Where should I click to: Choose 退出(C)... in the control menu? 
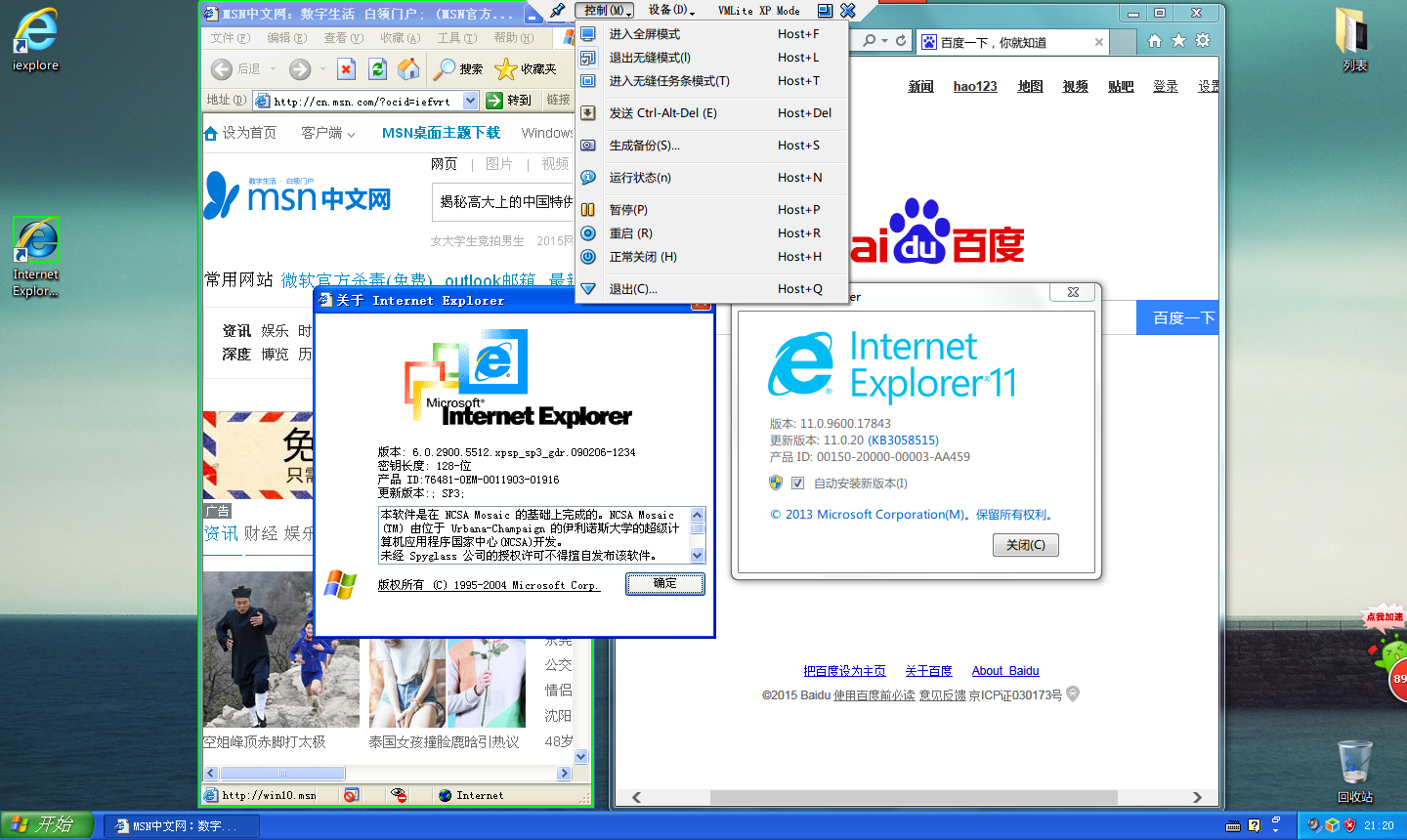click(x=711, y=289)
